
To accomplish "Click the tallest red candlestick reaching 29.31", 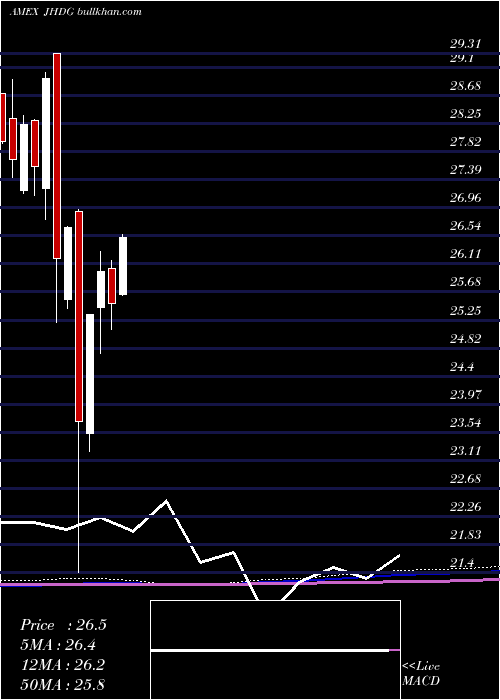I will point(57,155).
